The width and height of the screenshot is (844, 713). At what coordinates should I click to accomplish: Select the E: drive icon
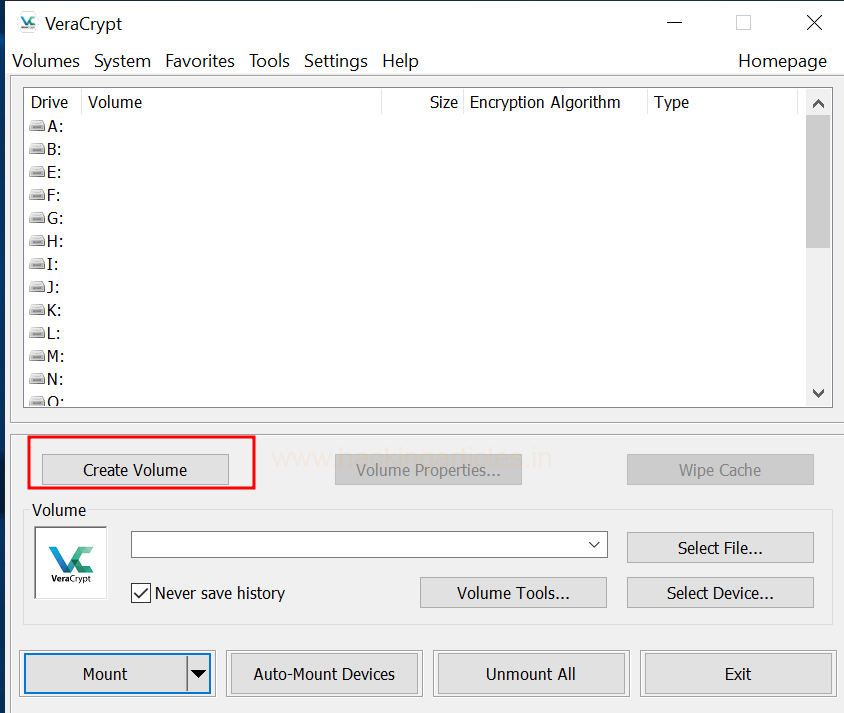click(x=37, y=172)
